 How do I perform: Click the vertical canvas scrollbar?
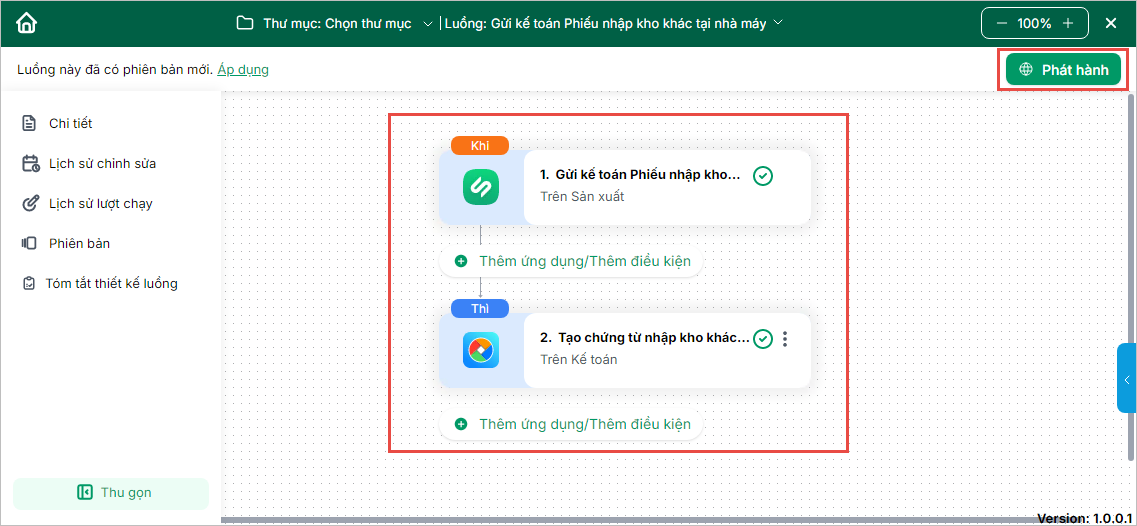[1132, 277]
